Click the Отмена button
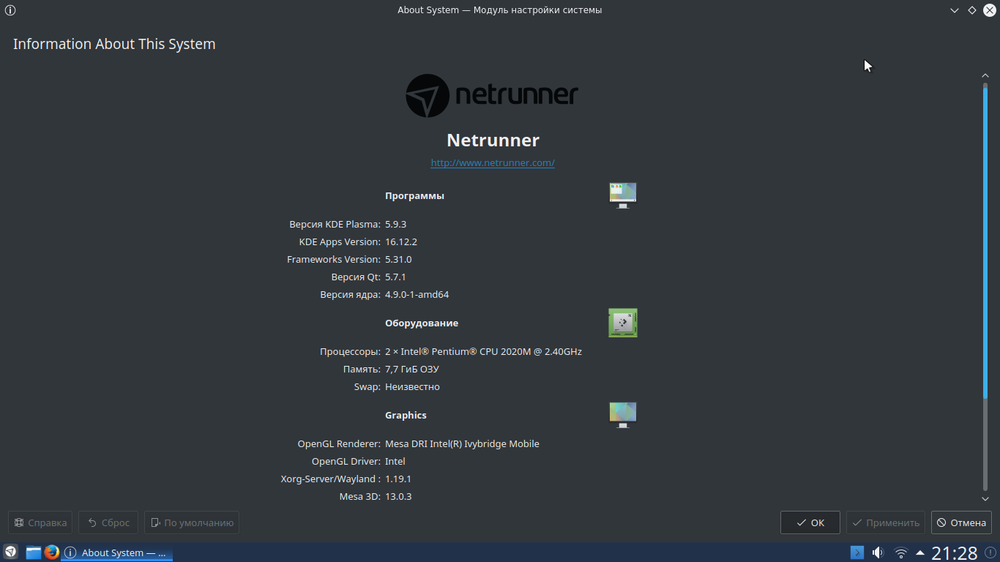Viewport: 1000px width, 562px height. 961,522
